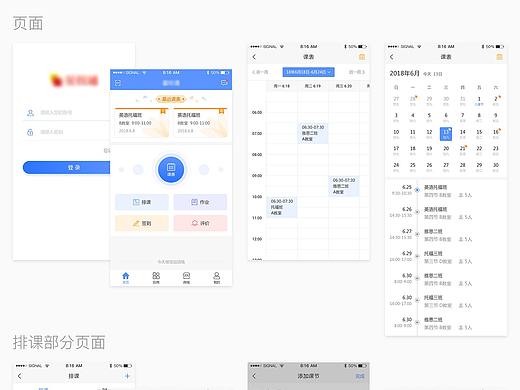Open the Tuesday 06:30-07:30 class block
The width and height of the screenshot is (520, 390).
(313, 133)
